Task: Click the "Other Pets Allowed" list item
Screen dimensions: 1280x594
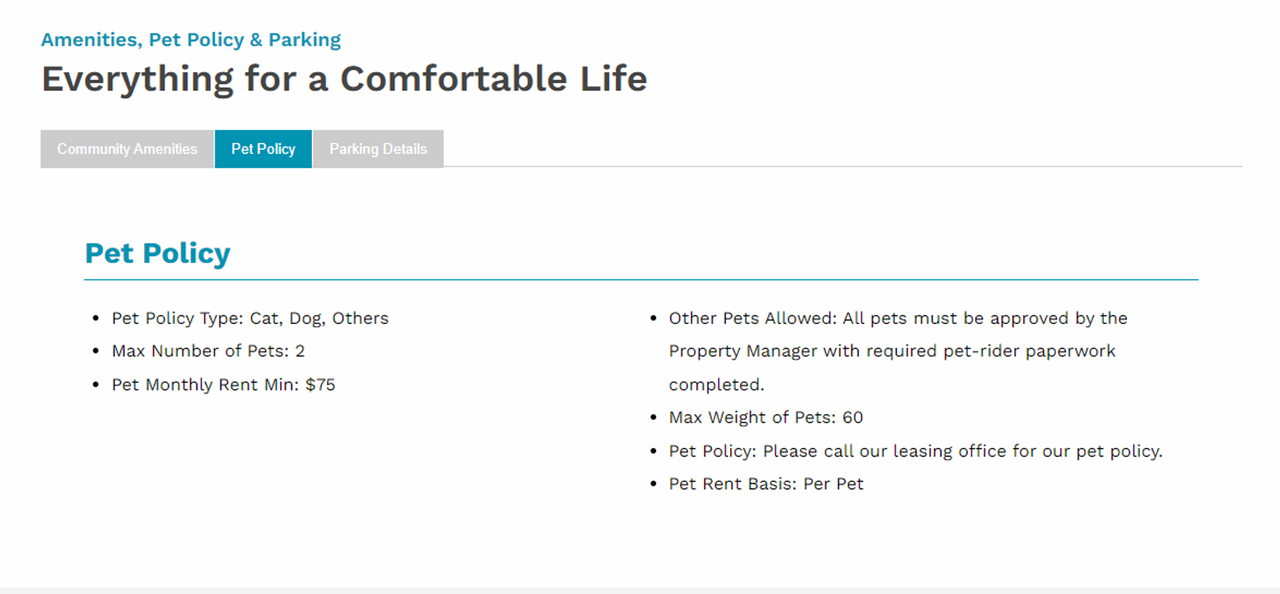Action: tap(898, 318)
